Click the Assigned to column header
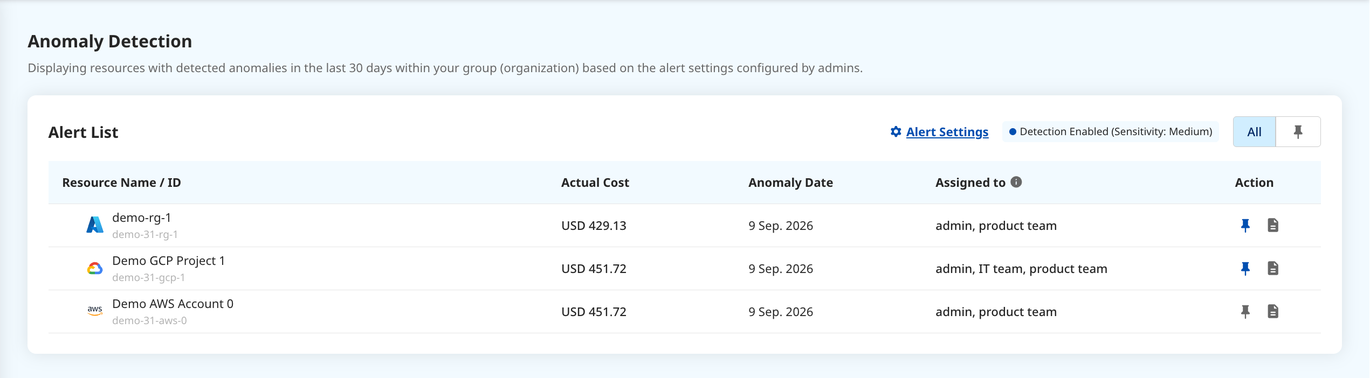This screenshot has height=378, width=1370. (970, 182)
